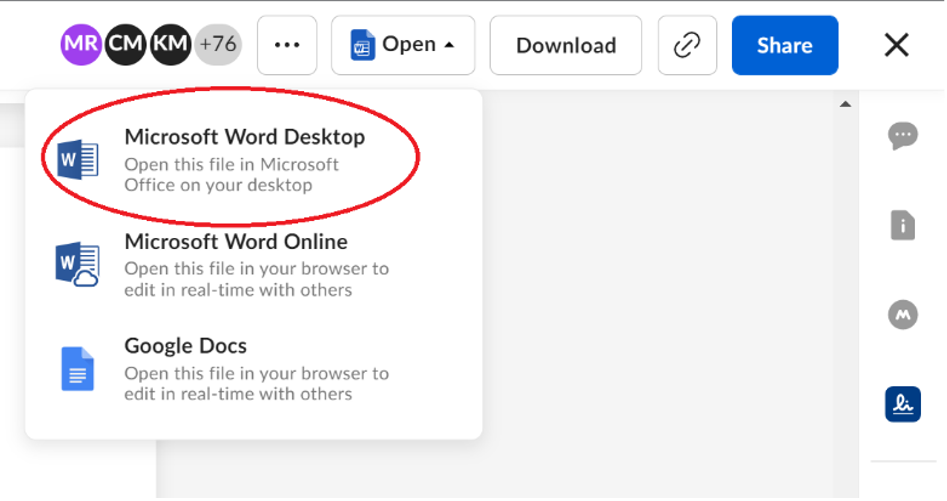Copy shared link with chain icon
947x501 pixels.
click(x=687, y=45)
